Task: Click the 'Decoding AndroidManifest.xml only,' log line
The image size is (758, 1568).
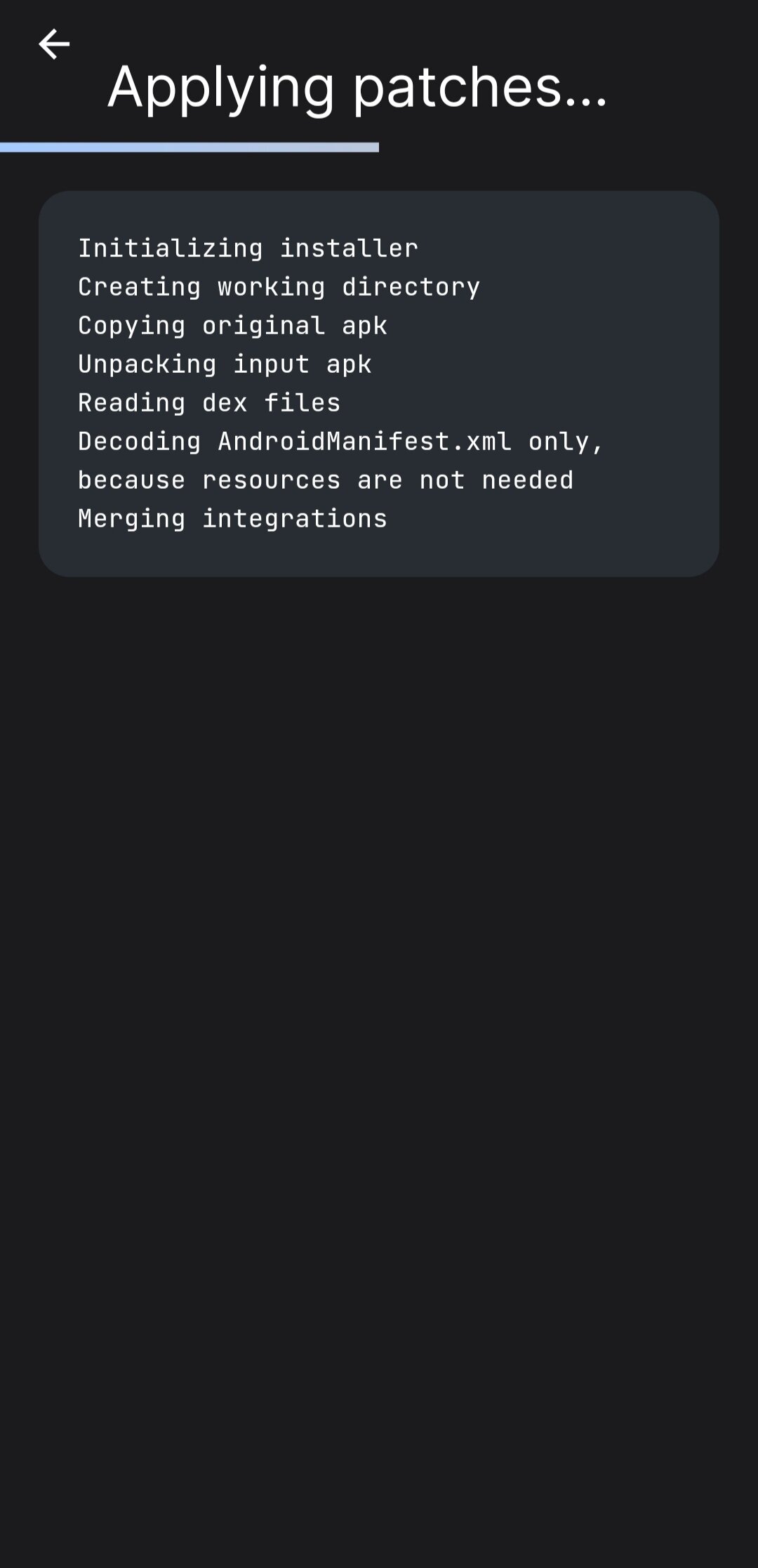Action: tap(340, 442)
